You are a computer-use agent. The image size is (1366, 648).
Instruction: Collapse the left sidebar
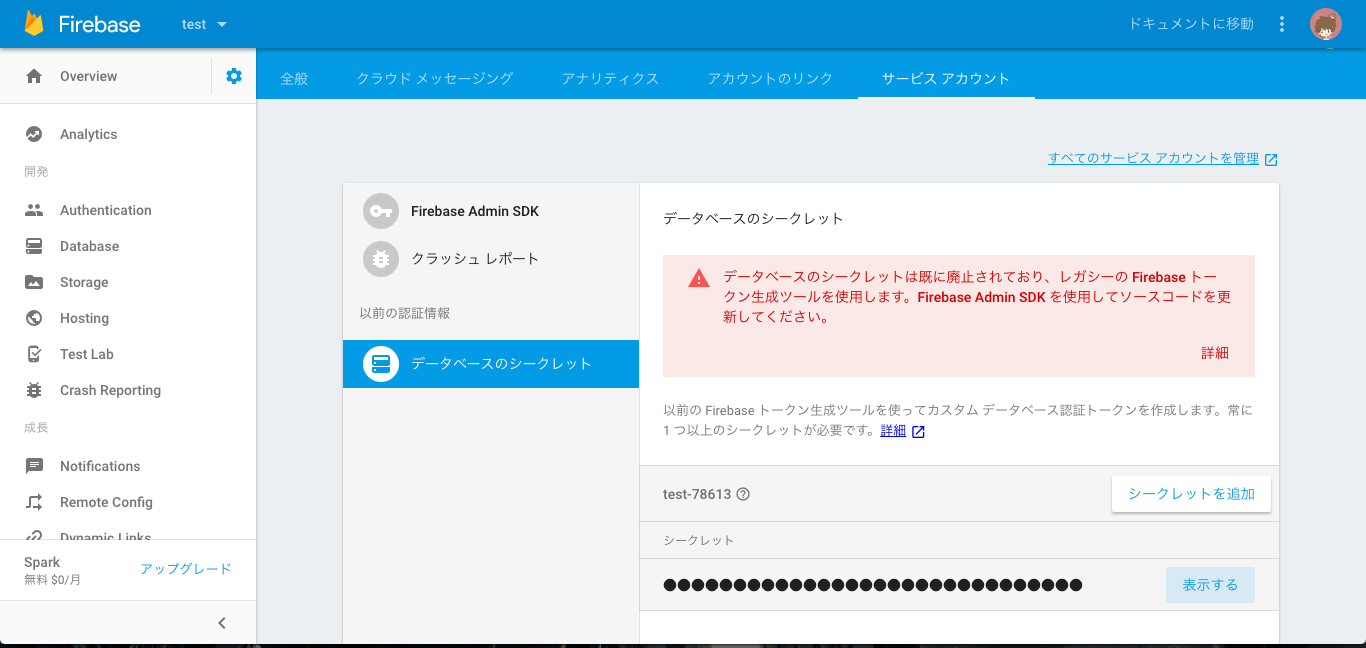(x=221, y=622)
